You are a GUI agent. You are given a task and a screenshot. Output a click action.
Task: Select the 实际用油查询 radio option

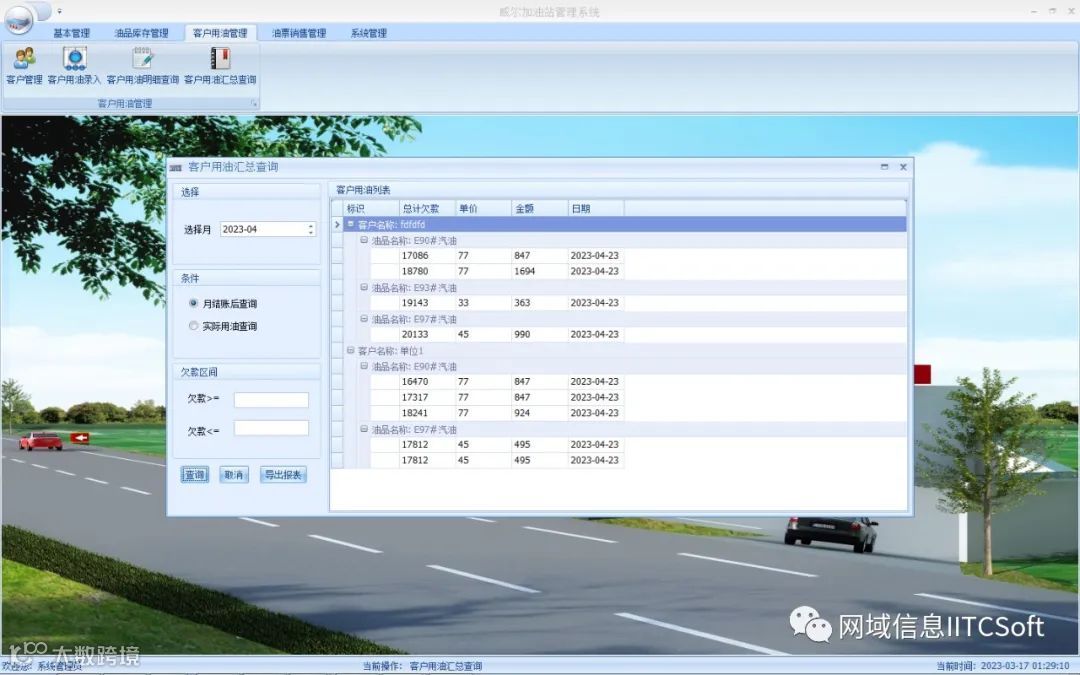tap(222, 326)
